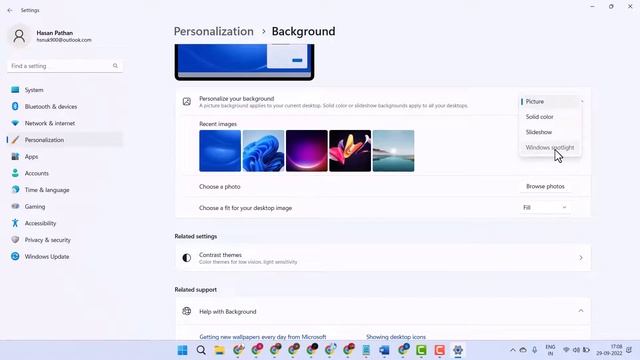Click the Time & language globe icon
640x360 pixels.
click(15, 190)
